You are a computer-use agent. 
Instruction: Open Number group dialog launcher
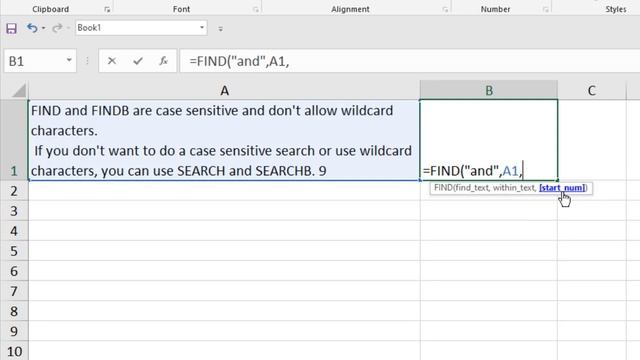click(545, 9)
